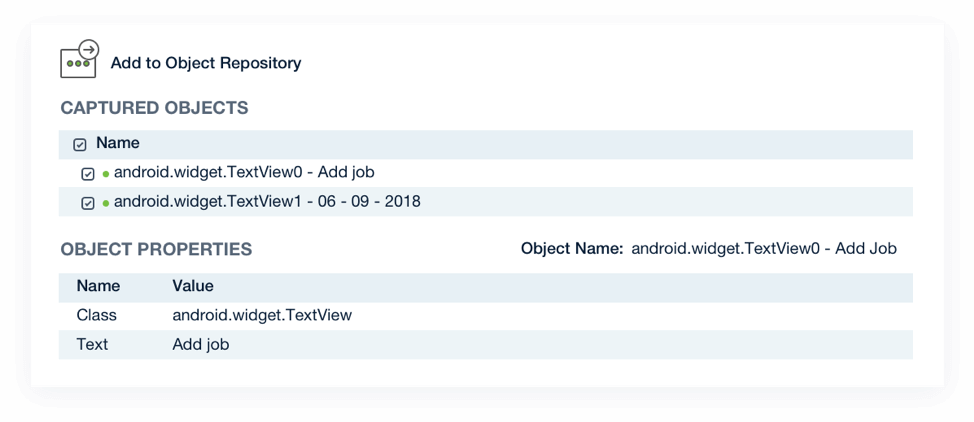Screen dimensions: 974x422
Task: Click the OBJECT PROPERTIES section heading
Action: [x=156, y=250]
